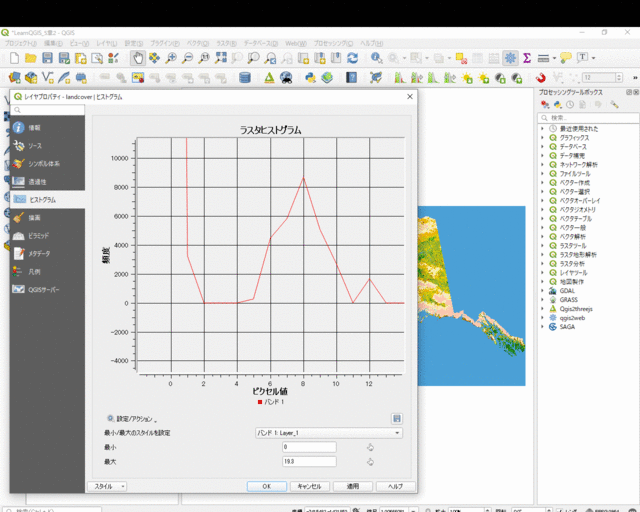This screenshot has width=640, height=512.
Task: Create a new project via blank page icon
Action: 14,58
